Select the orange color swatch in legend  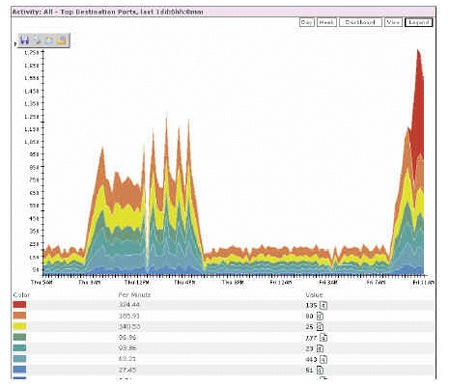(x=20, y=315)
